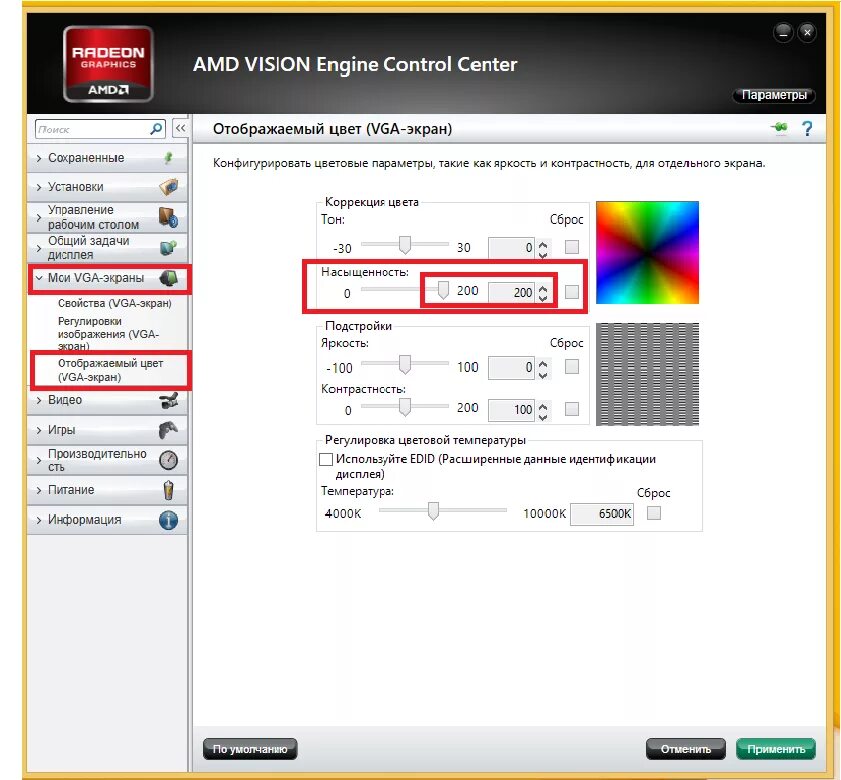
Task: Click the Отменить button
Action: click(x=685, y=749)
